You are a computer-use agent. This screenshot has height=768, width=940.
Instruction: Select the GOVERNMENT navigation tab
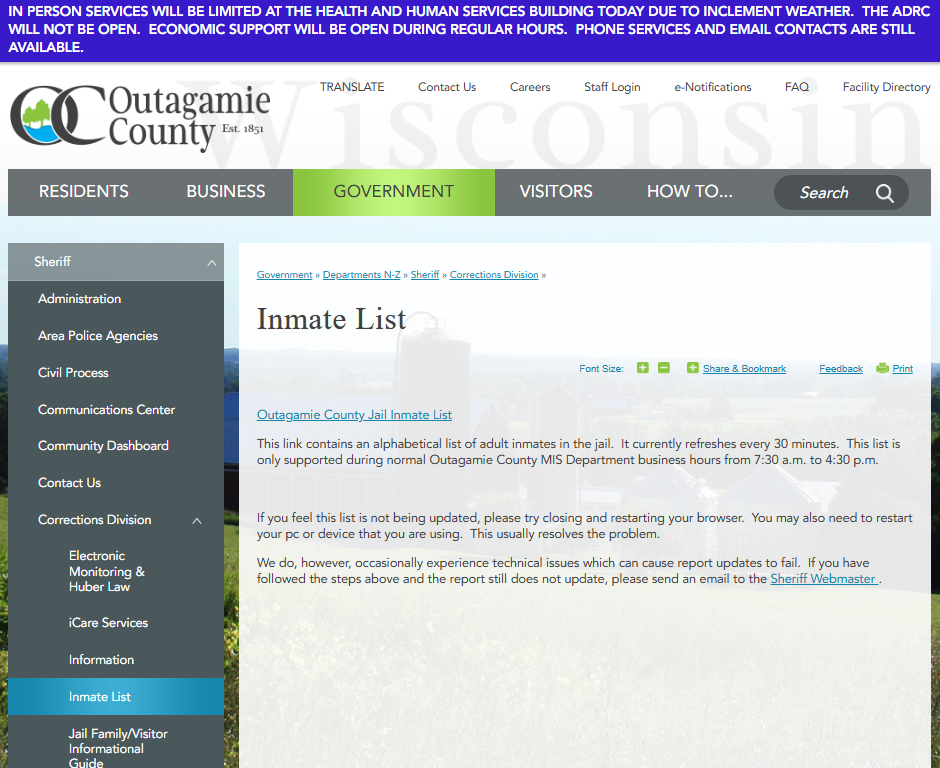point(393,192)
